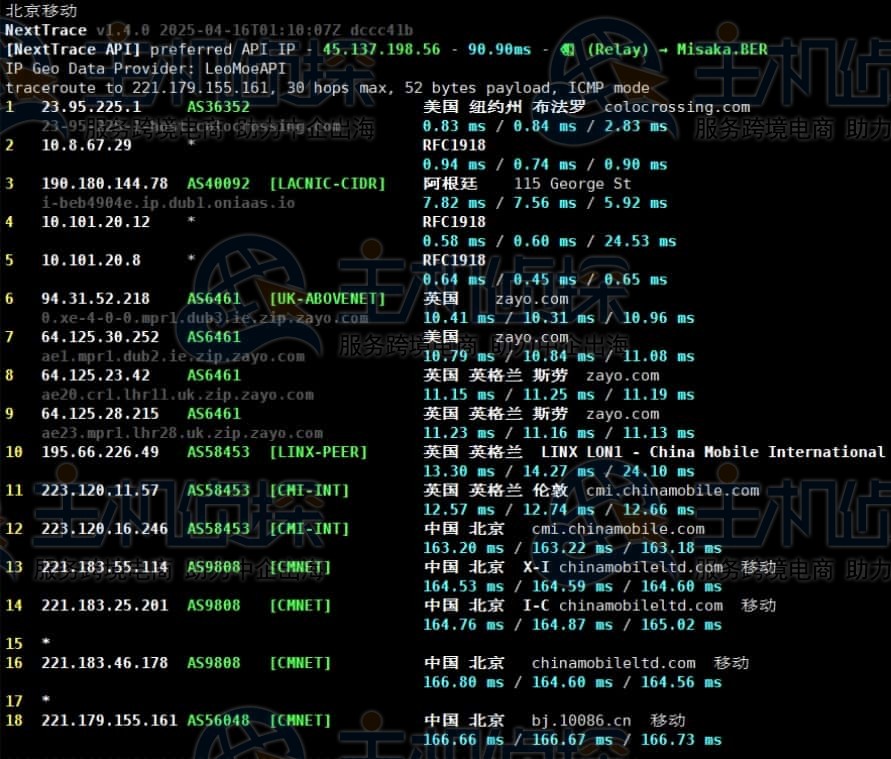The image size is (891, 759).
Task: Click the NextTrace version line
Action: click(x=209, y=30)
